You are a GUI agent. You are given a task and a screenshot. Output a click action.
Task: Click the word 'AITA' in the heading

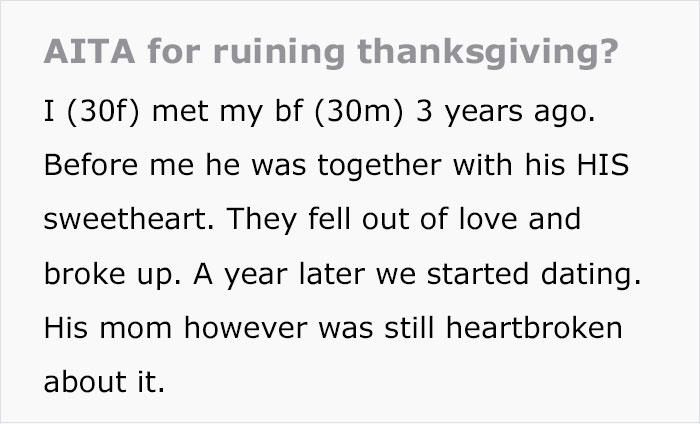[89, 51]
